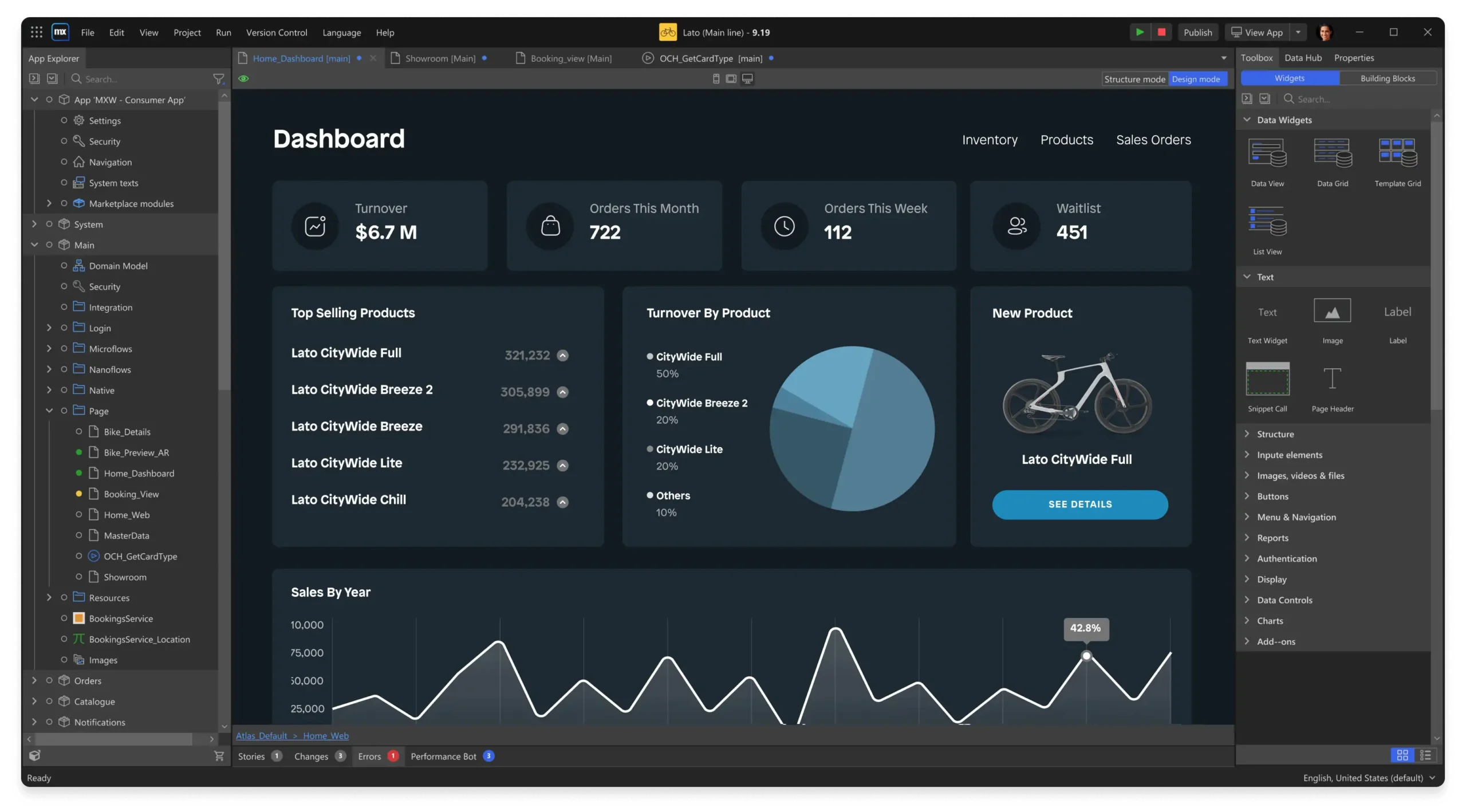
Task: Choose the Template Grid widget
Action: click(x=1397, y=153)
